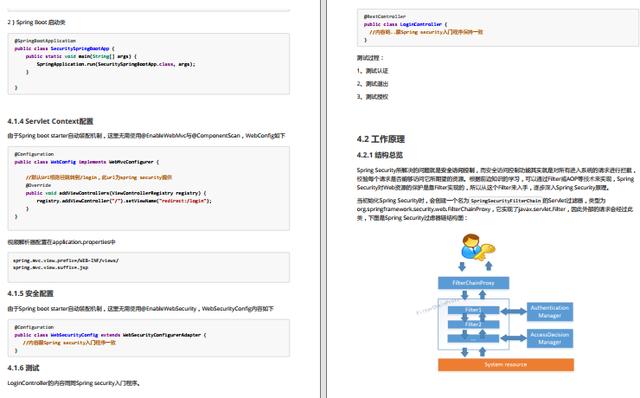Click the subheading '4.2.1 结构总览'
This screenshot has width=640, height=398.
click(x=380, y=155)
